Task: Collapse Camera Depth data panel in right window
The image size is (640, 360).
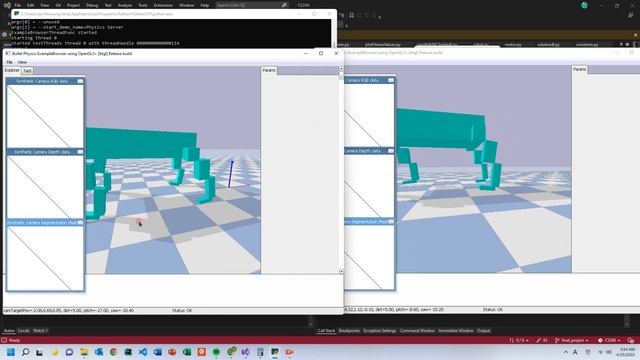Action: 391,151
